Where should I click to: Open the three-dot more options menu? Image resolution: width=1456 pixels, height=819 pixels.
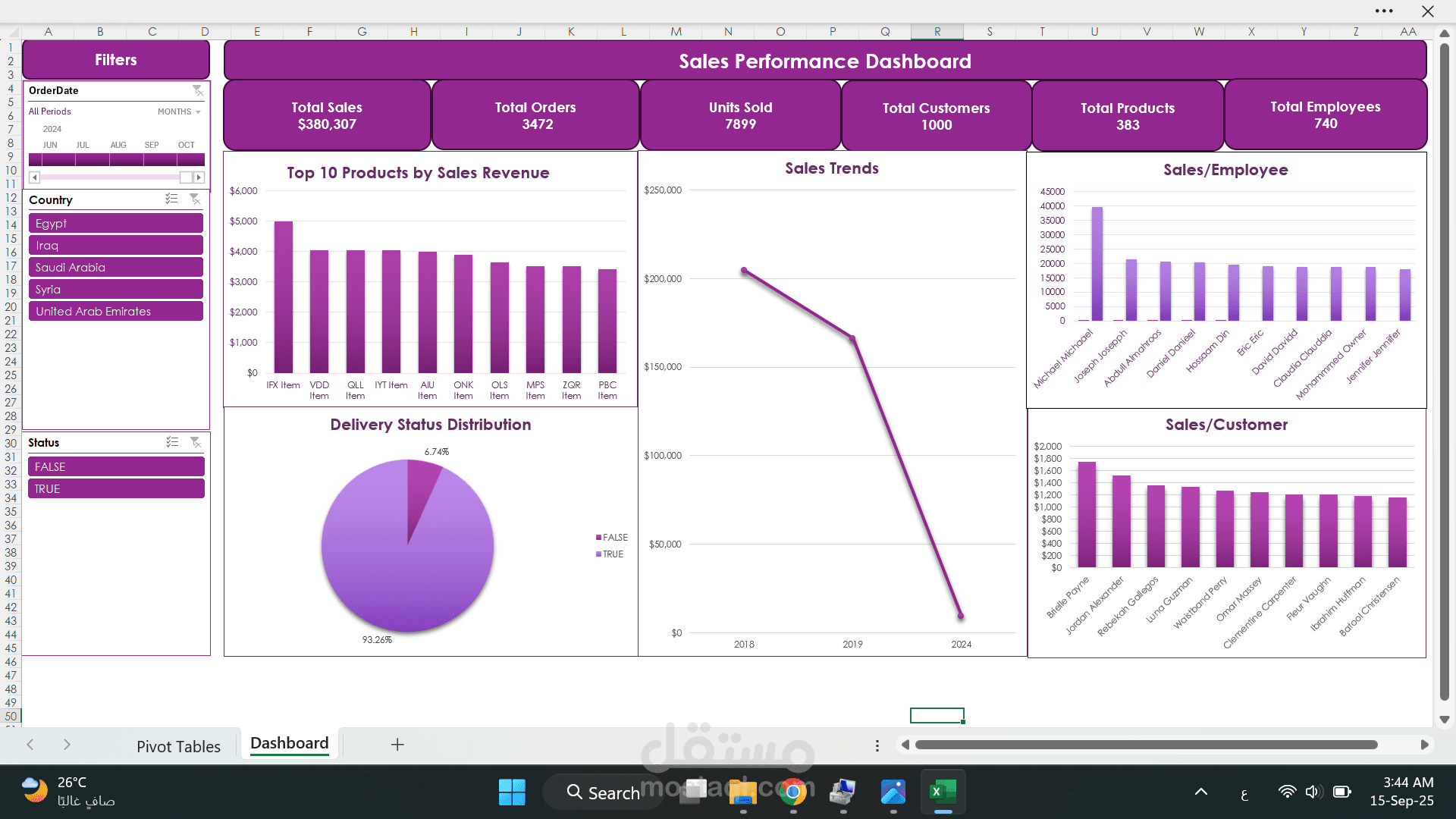click(x=1384, y=11)
